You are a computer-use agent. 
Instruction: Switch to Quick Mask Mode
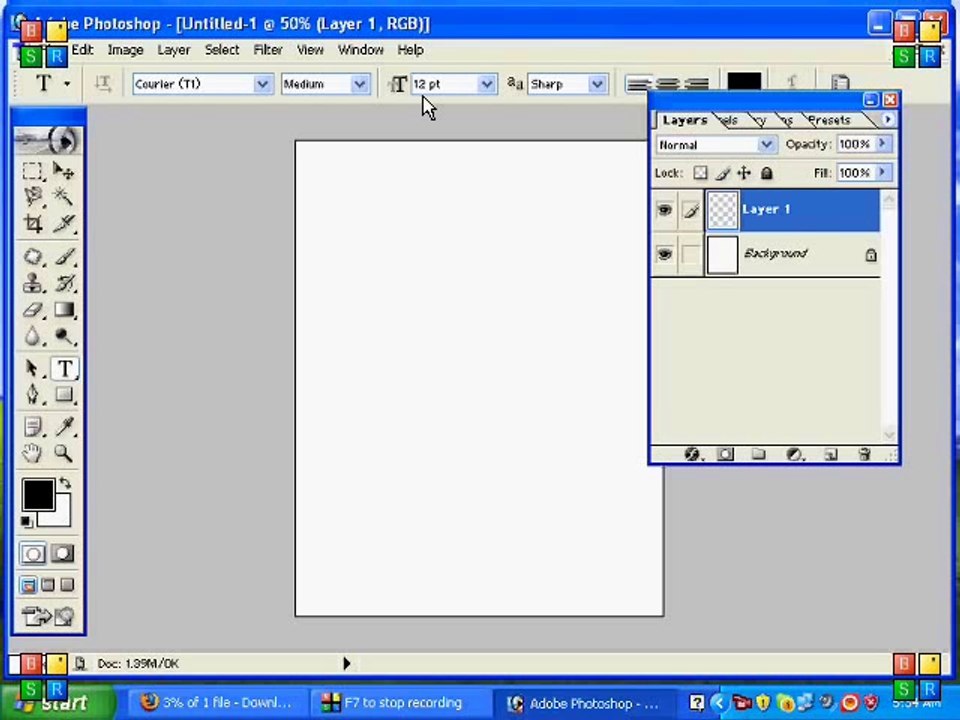[62, 554]
